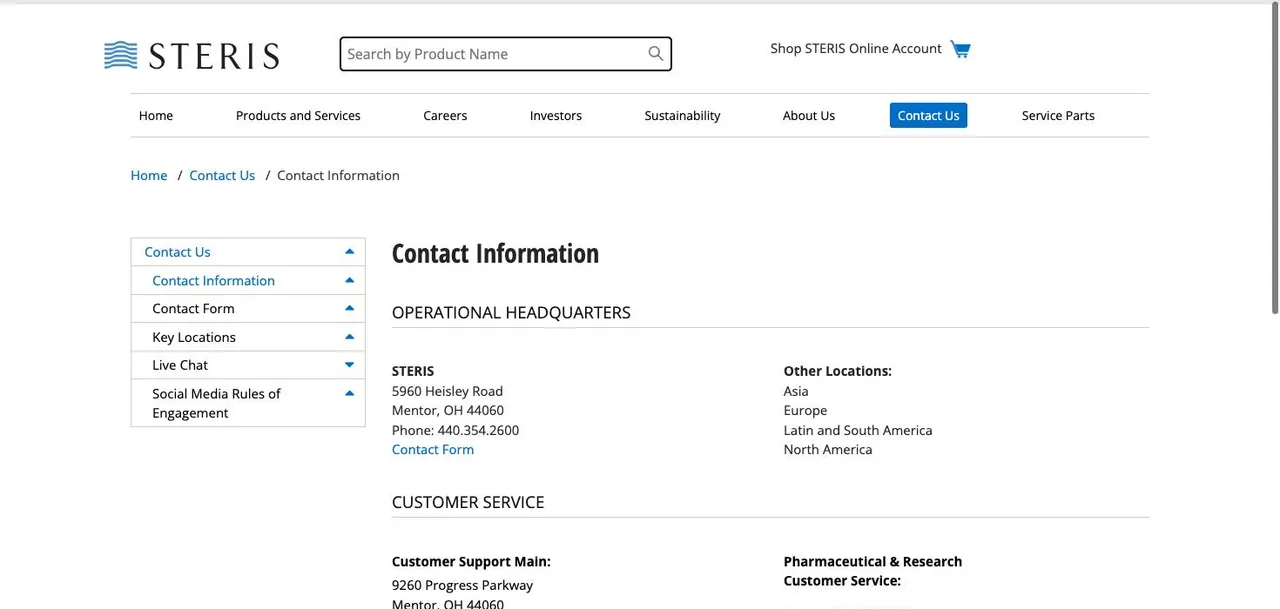Click the CUSTOMER SERVICE heading

468,502
